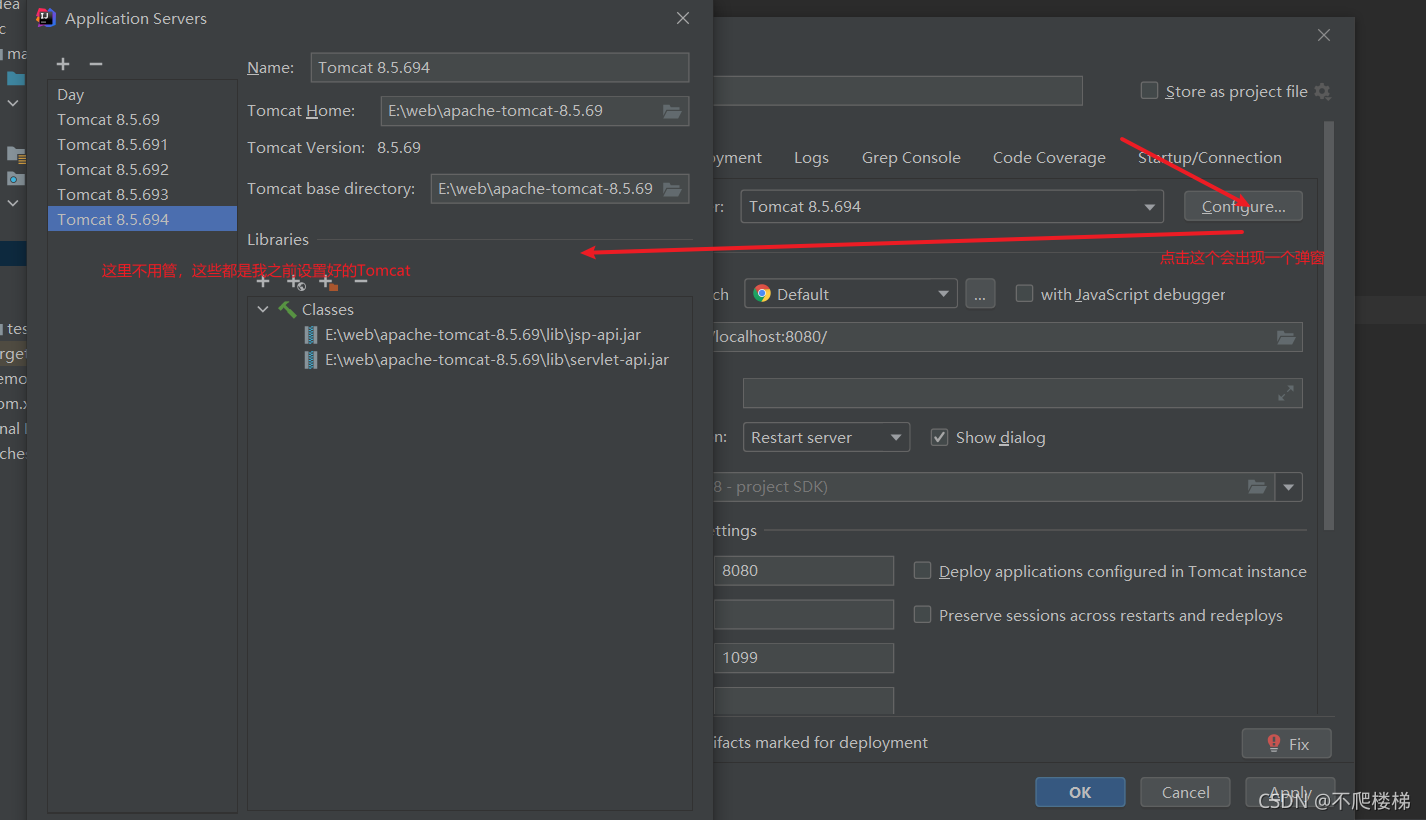The image size is (1426, 820).
Task: Switch to the Grep Console tab
Action: pyautogui.click(x=911, y=158)
